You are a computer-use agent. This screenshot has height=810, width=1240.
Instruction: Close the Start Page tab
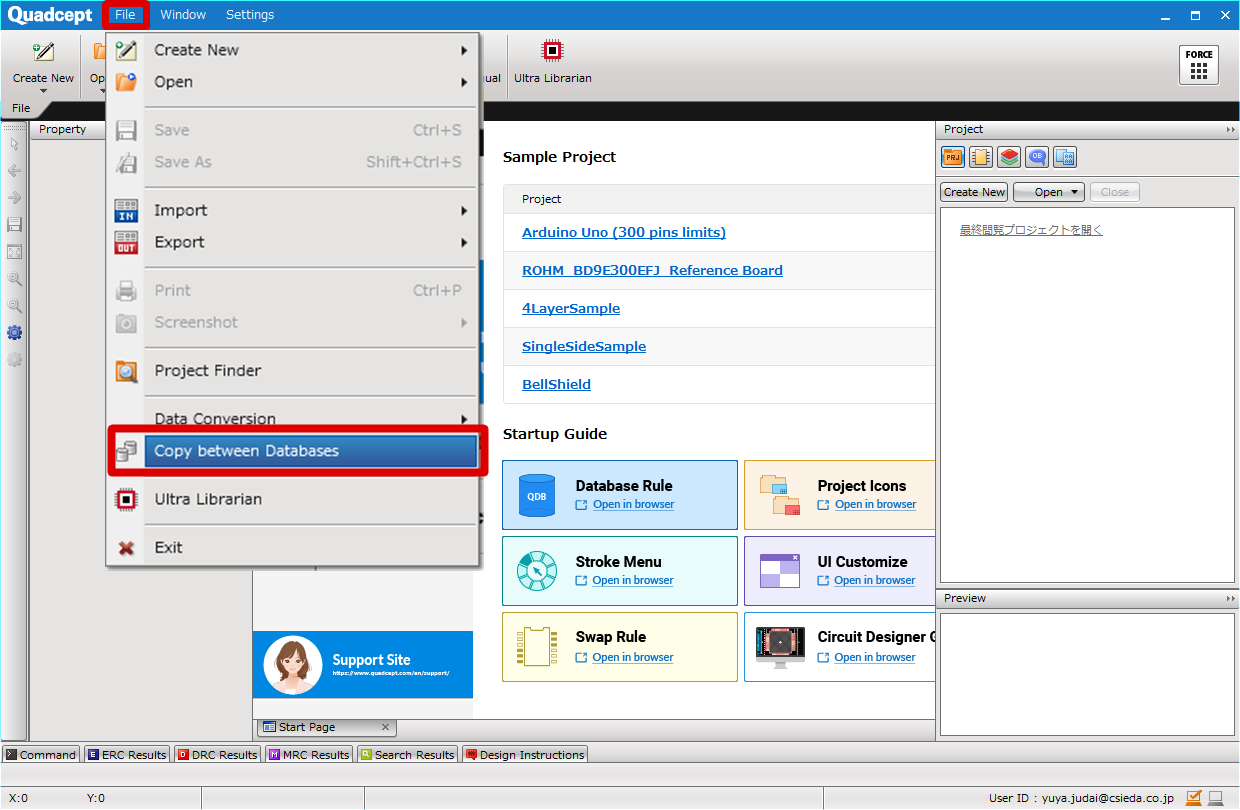click(385, 727)
